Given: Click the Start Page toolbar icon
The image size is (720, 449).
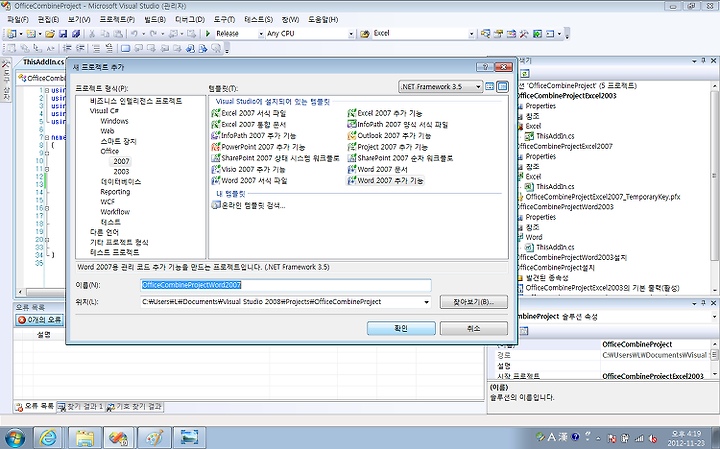Looking at the screenshot, I should coord(537,34).
